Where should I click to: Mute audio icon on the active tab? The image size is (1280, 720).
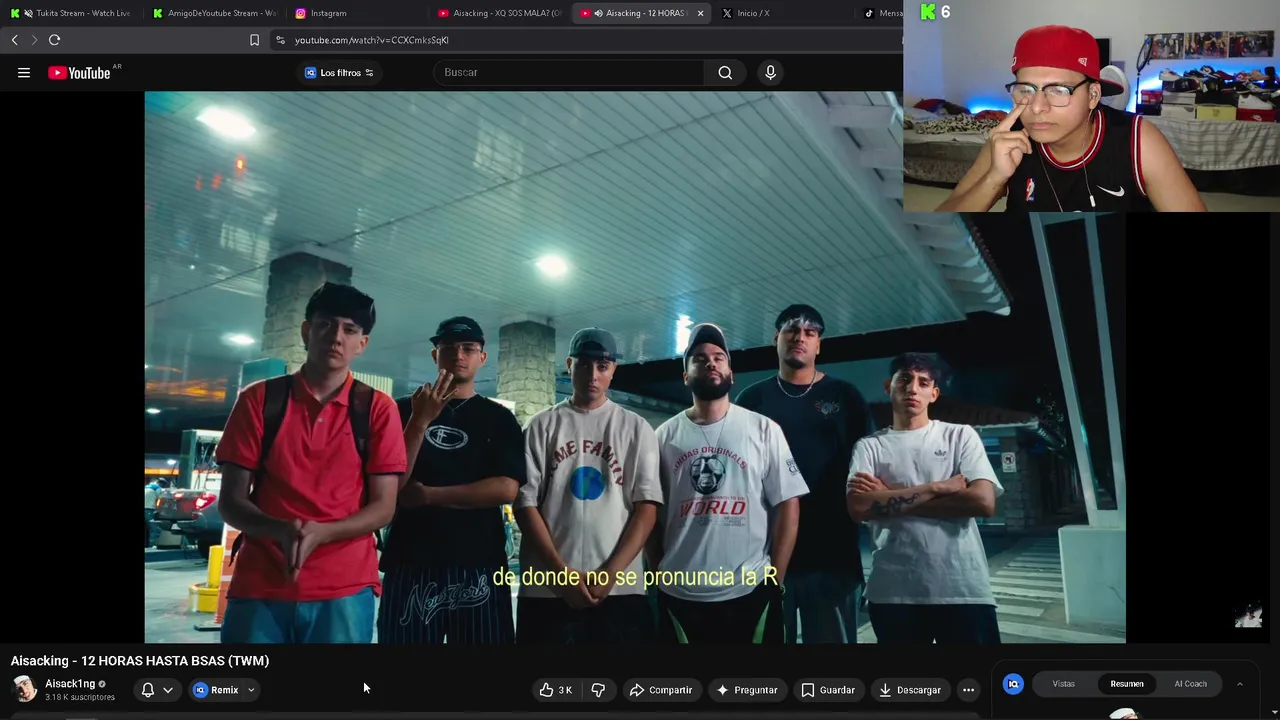pyautogui.click(x=598, y=13)
